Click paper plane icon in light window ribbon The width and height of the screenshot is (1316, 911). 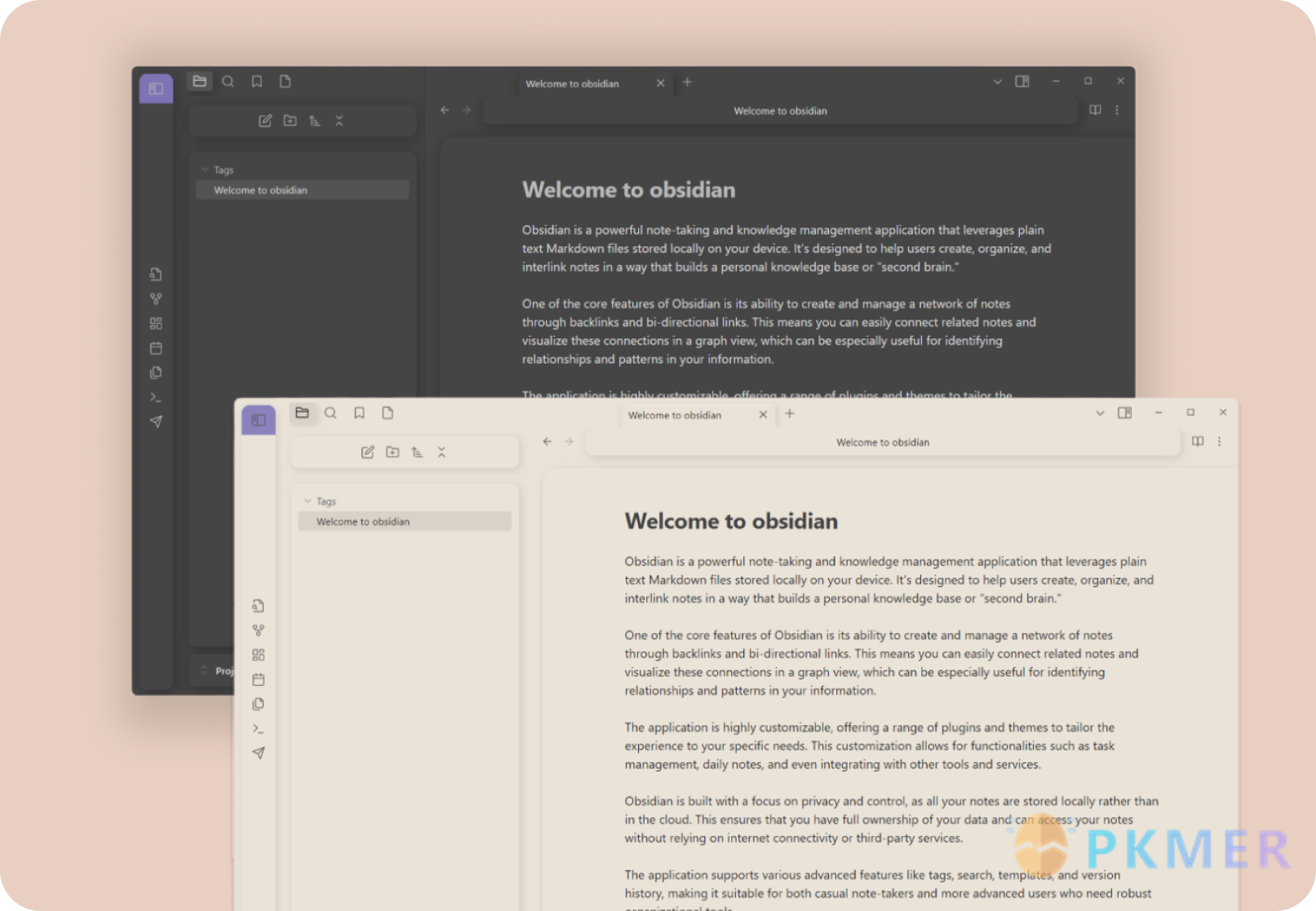click(x=259, y=753)
